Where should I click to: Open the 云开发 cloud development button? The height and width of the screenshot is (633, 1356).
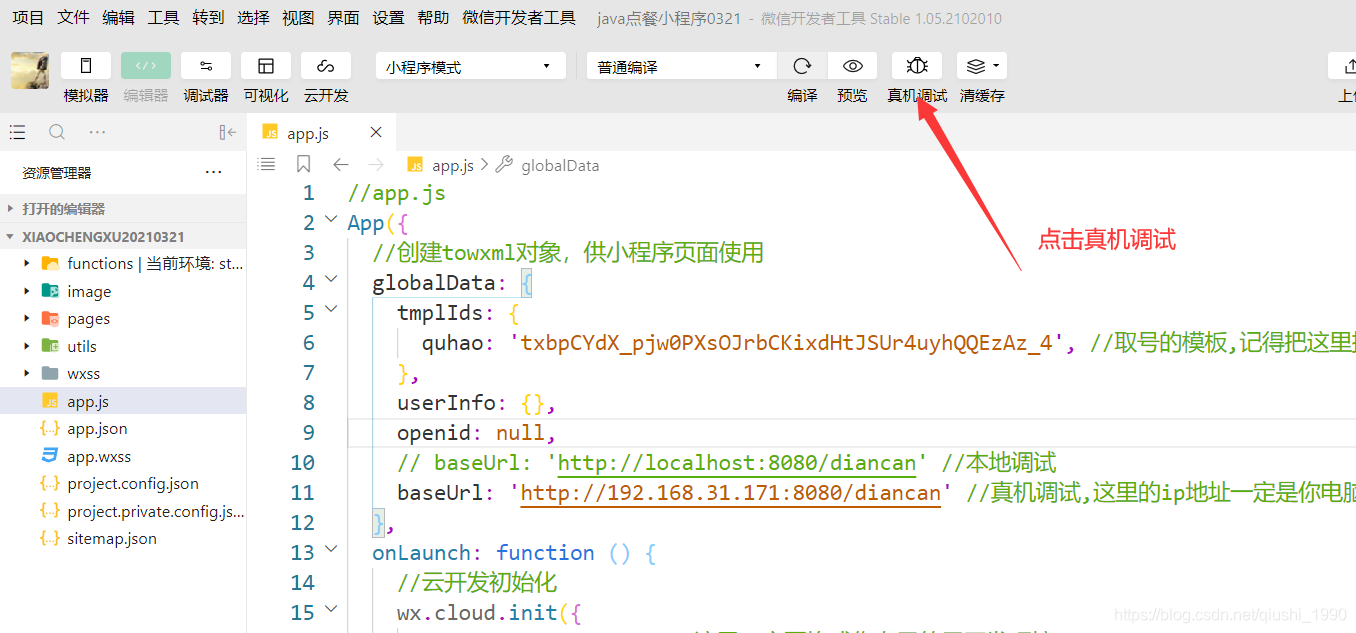[x=326, y=66]
